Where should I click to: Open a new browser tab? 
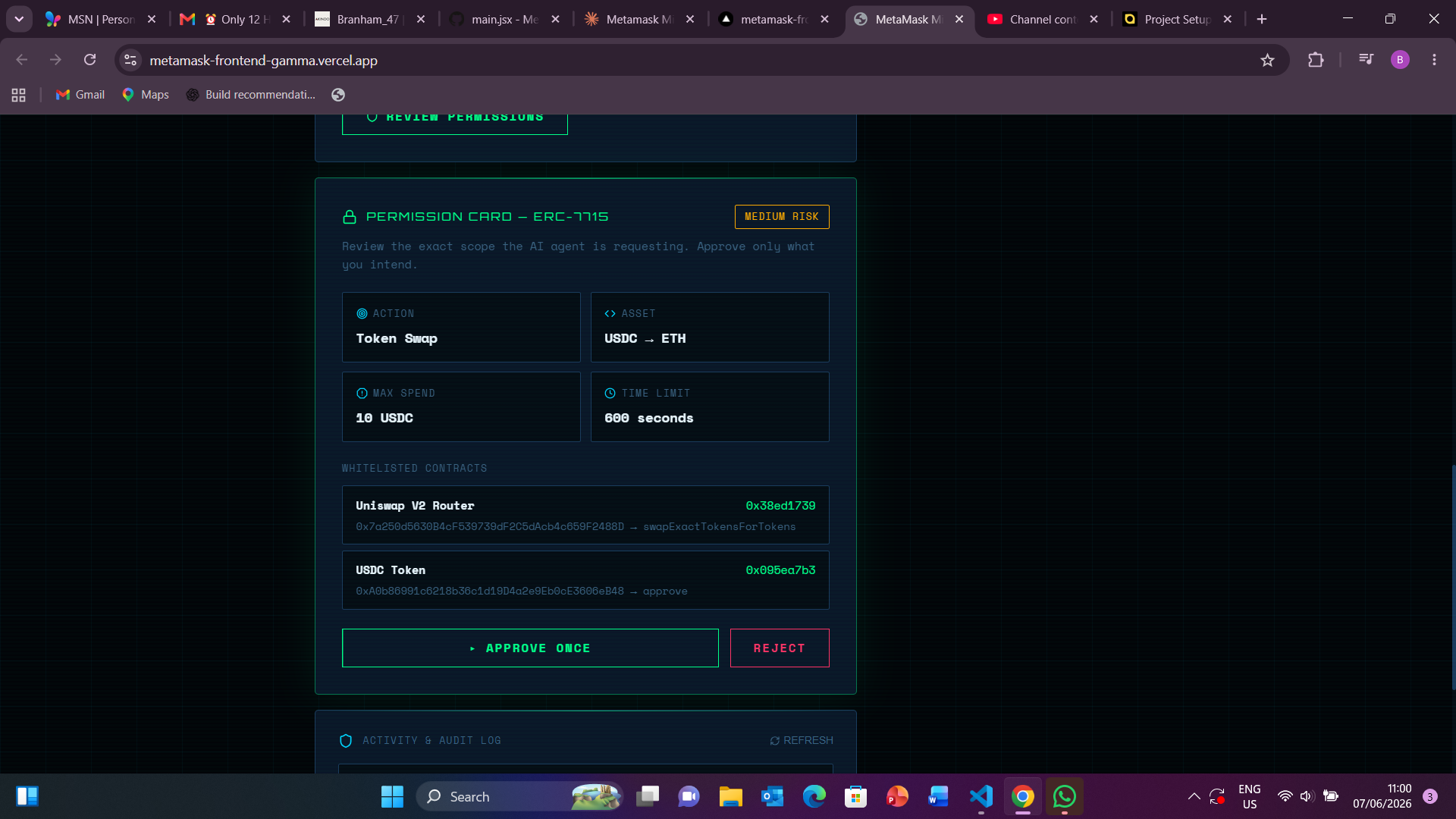1262,20
